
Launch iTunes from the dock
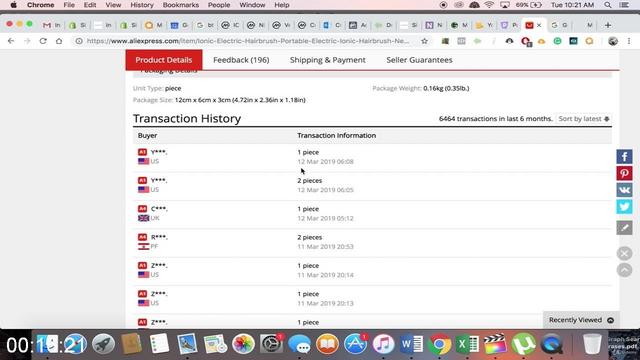pos(383,344)
